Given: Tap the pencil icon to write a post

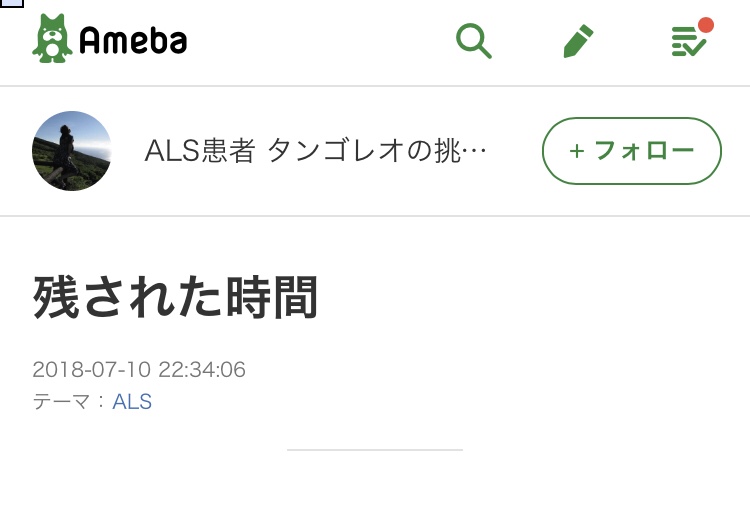Looking at the screenshot, I should pyautogui.click(x=578, y=41).
